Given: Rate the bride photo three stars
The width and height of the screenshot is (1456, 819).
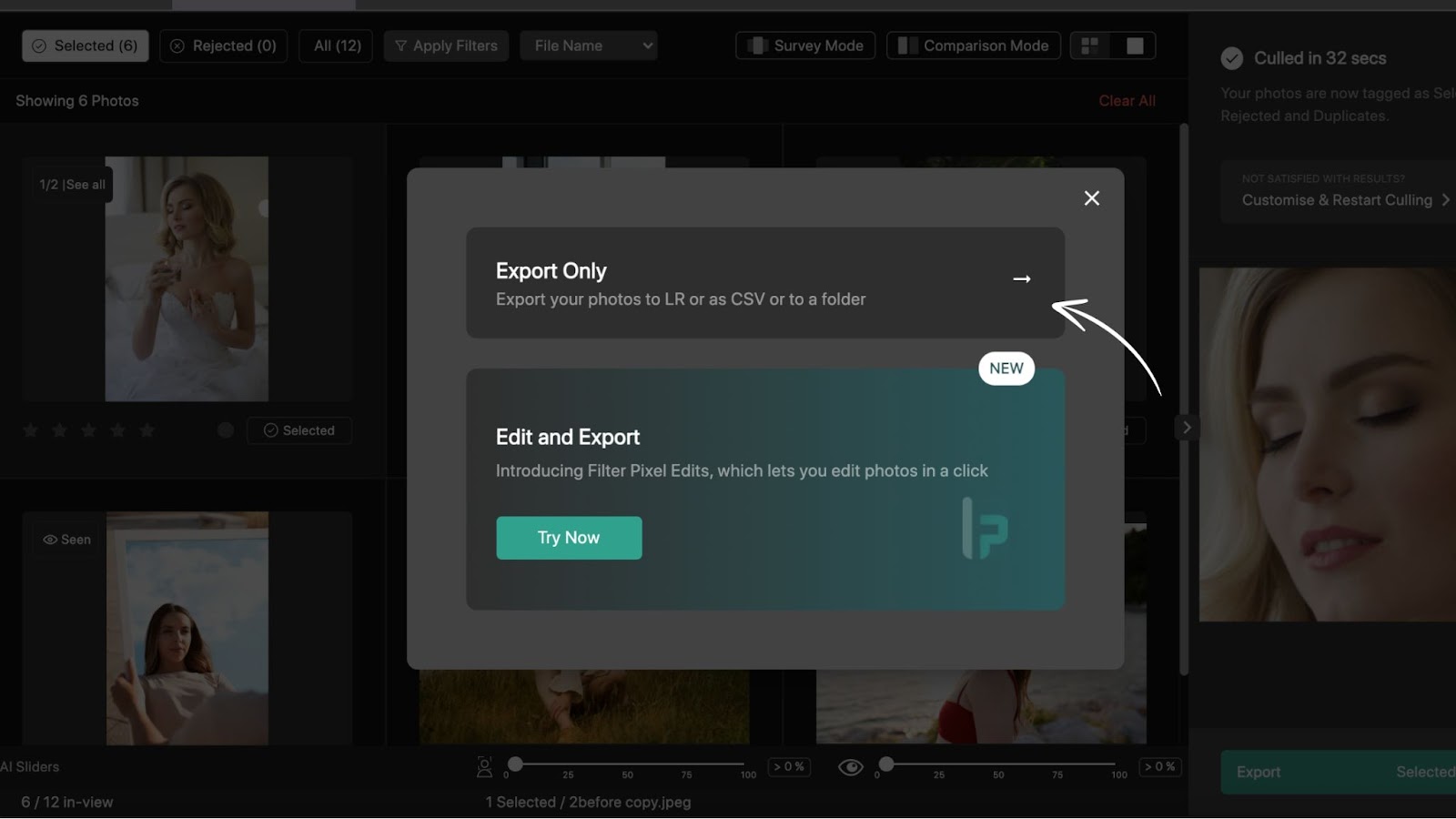Looking at the screenshot, I should [88, 430].
